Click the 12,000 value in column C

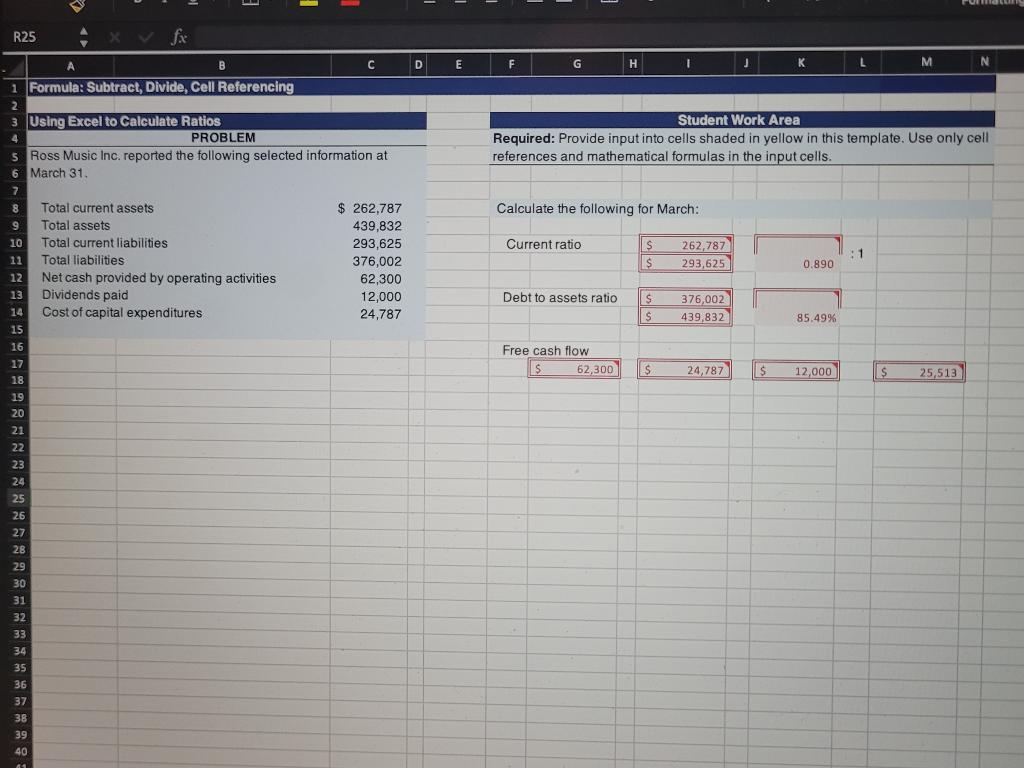click(x=381, y=296)
